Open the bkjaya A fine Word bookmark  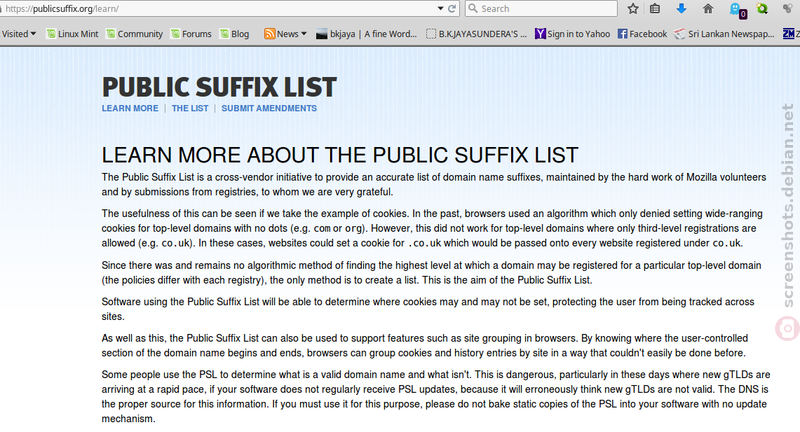point(366,34)
